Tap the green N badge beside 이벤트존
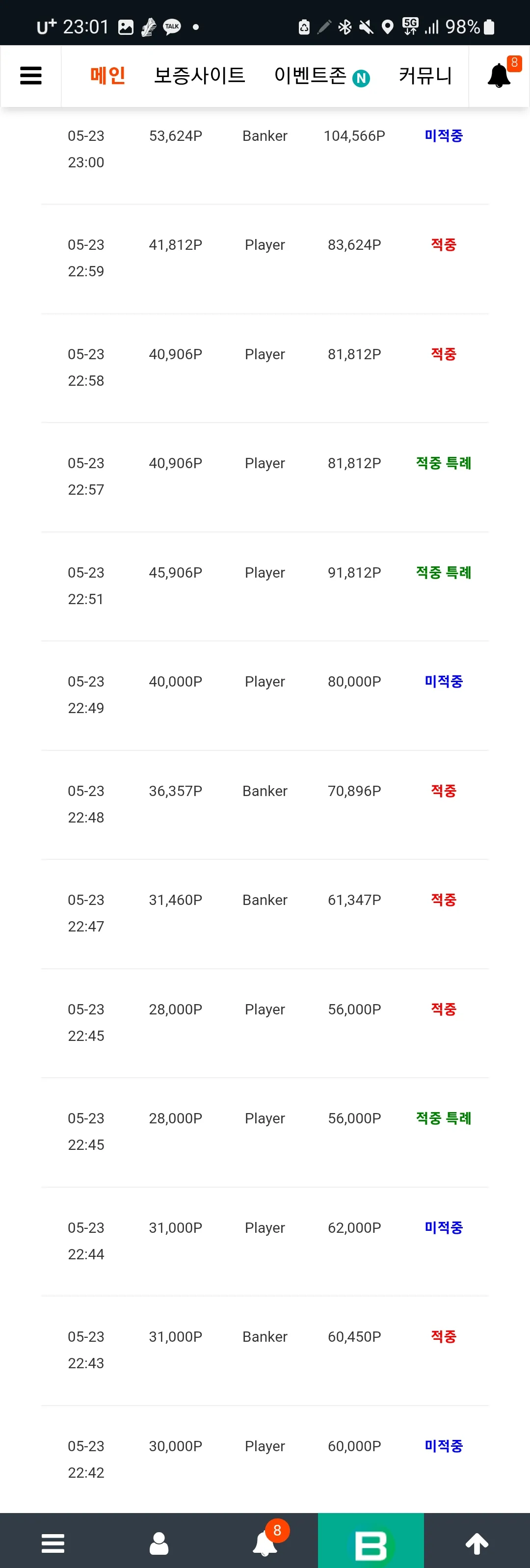530x1568 pixels. pyautogui.click(x=362, y=79)
